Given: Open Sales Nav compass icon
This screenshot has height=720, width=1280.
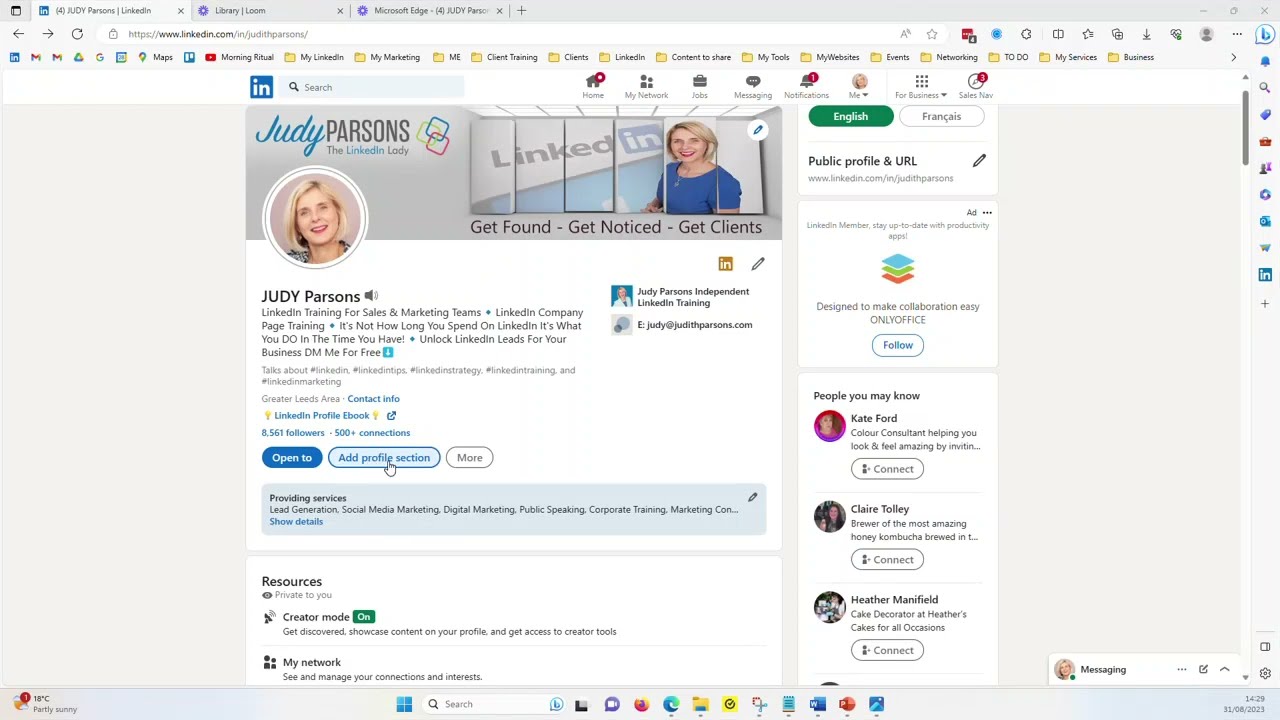Looking at the screenshot, I should tap(975, 86).
